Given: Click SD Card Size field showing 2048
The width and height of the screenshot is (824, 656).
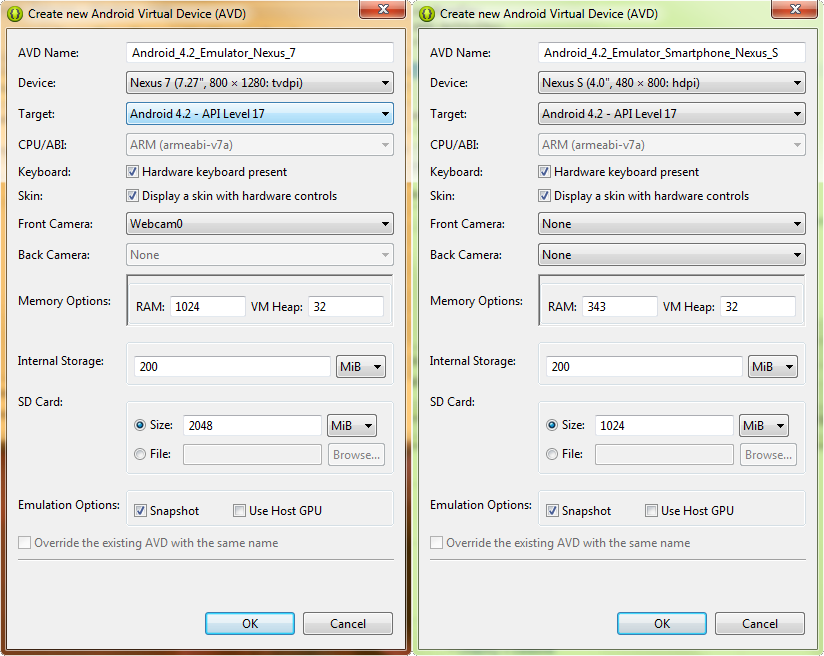Looking at the screenshot, I should 252,425.
